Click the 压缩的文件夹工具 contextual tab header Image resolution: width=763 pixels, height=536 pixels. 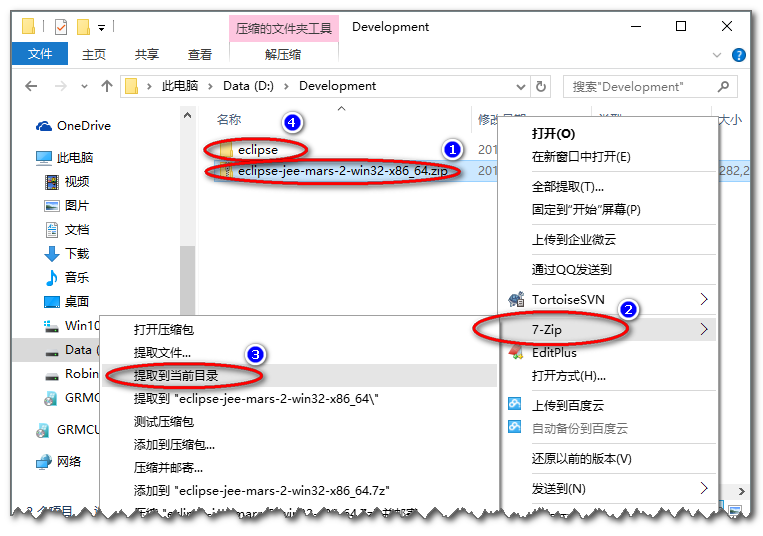click(x=284, y=28)
